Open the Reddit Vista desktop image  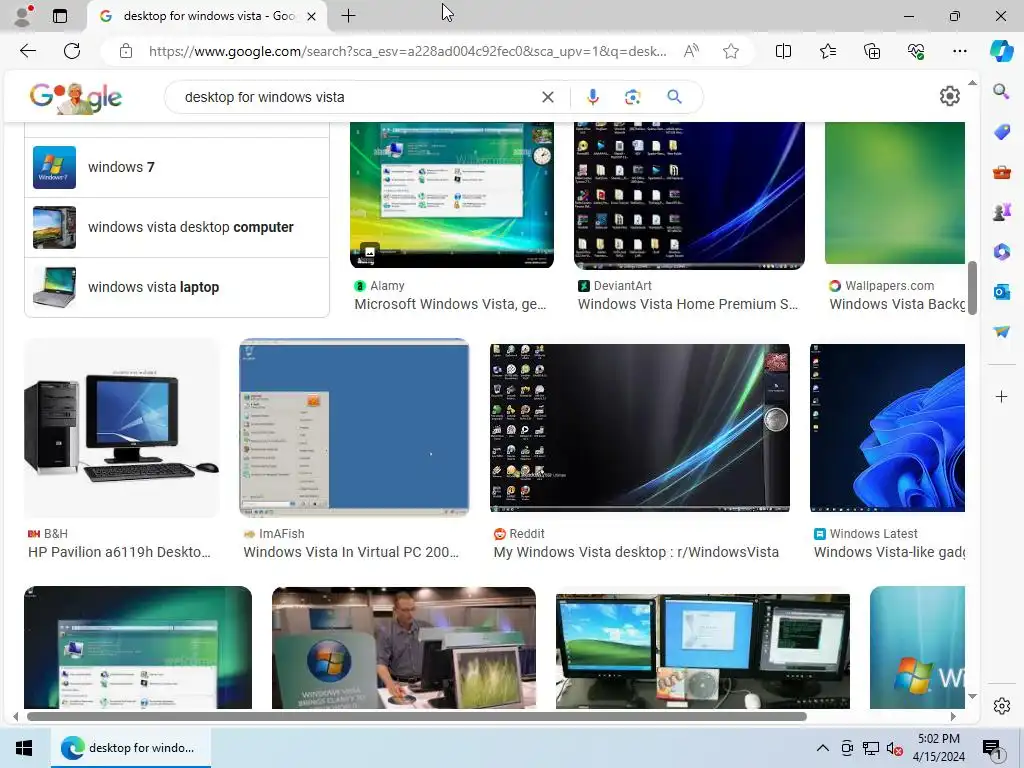click(x=640, y=428)
